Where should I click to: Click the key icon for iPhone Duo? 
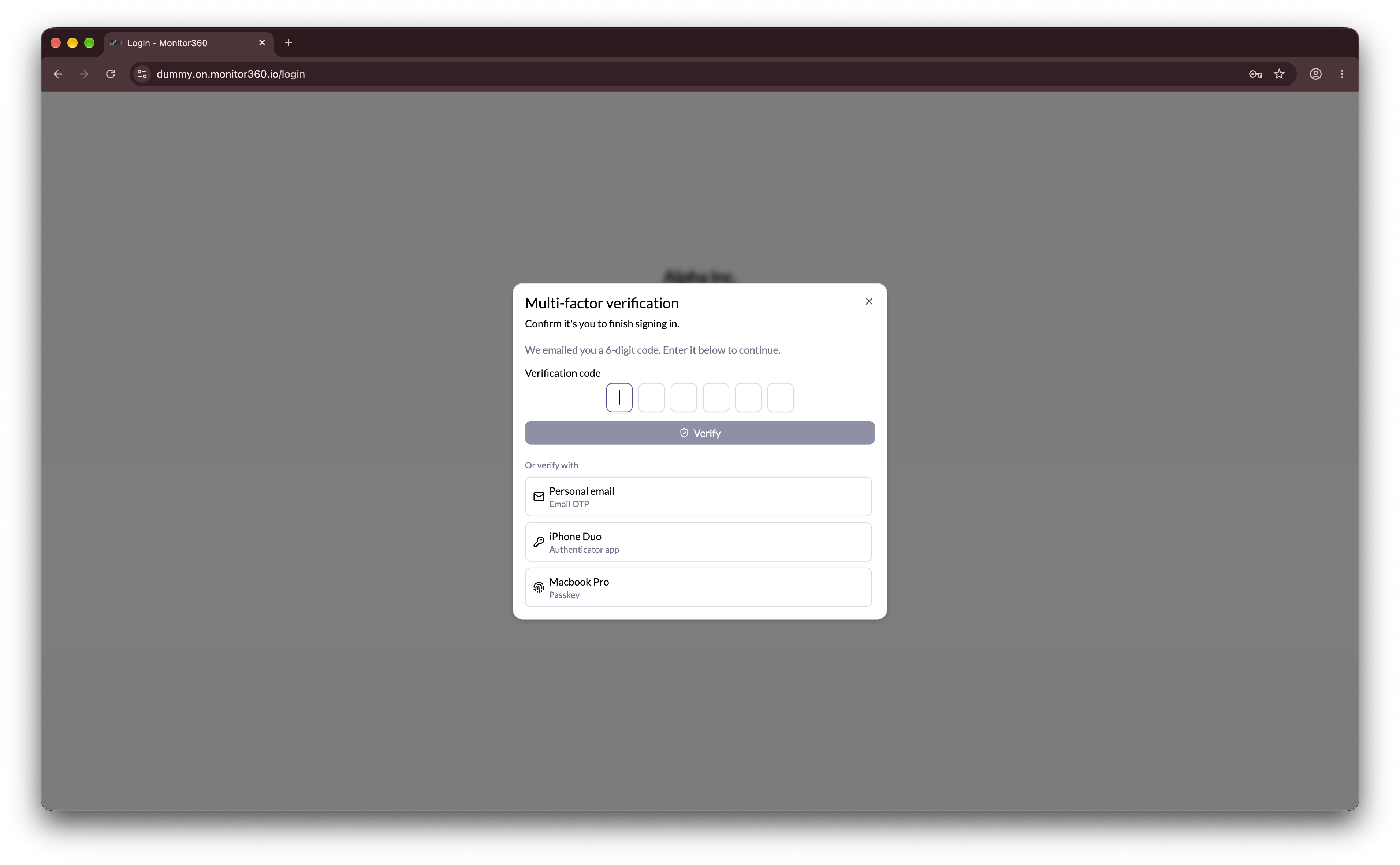click(539, 542)
